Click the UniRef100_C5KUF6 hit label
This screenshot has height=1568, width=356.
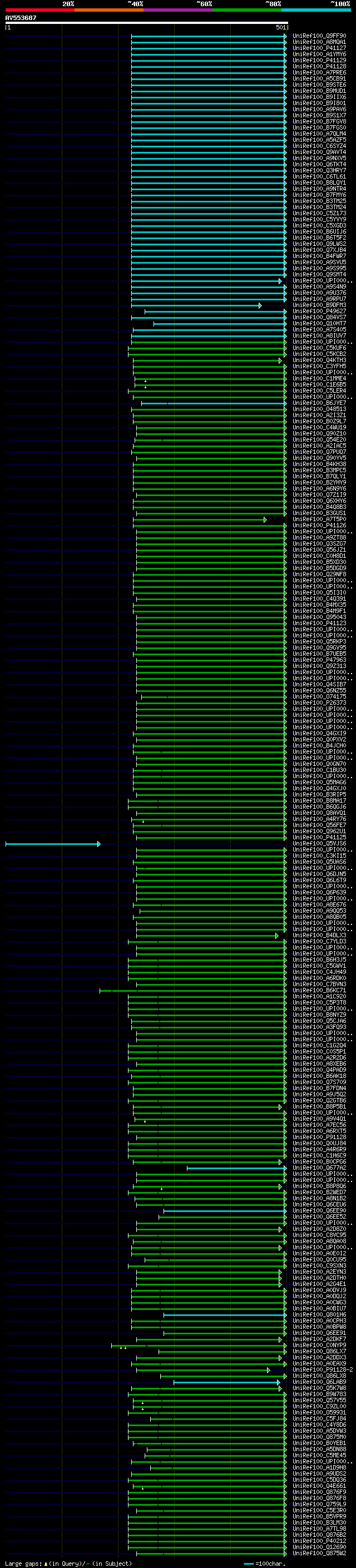click(x=319, y=348)
